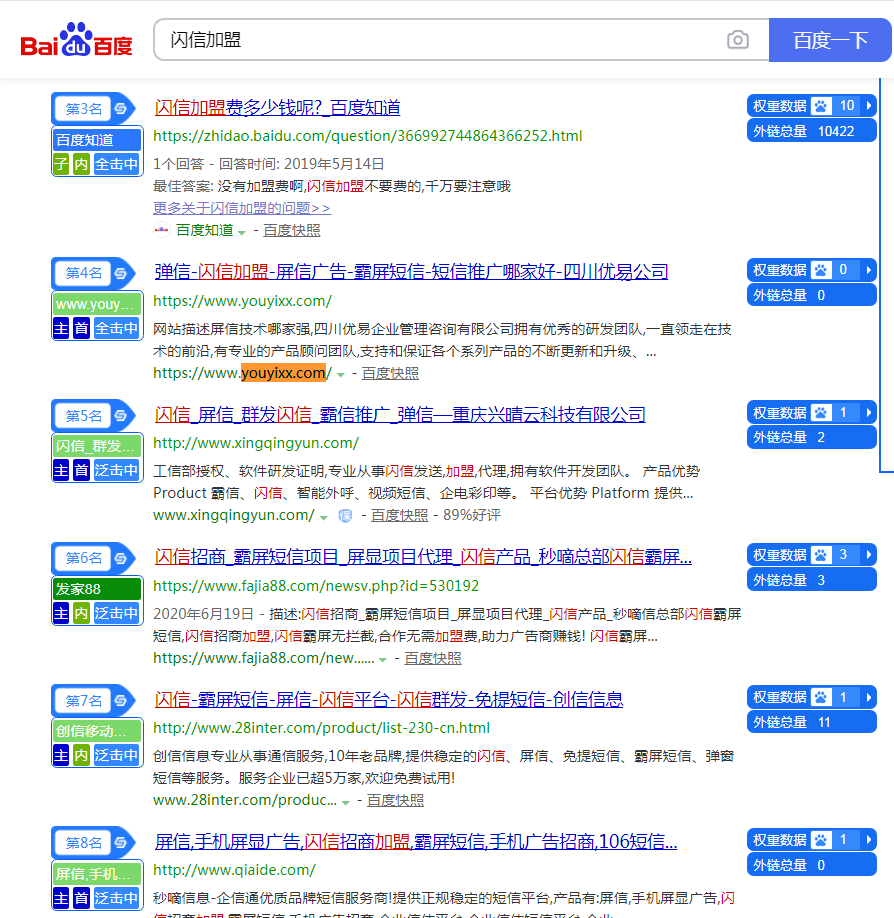Click the 全击中 tag under www.youy...

click(x=117, y=328)
